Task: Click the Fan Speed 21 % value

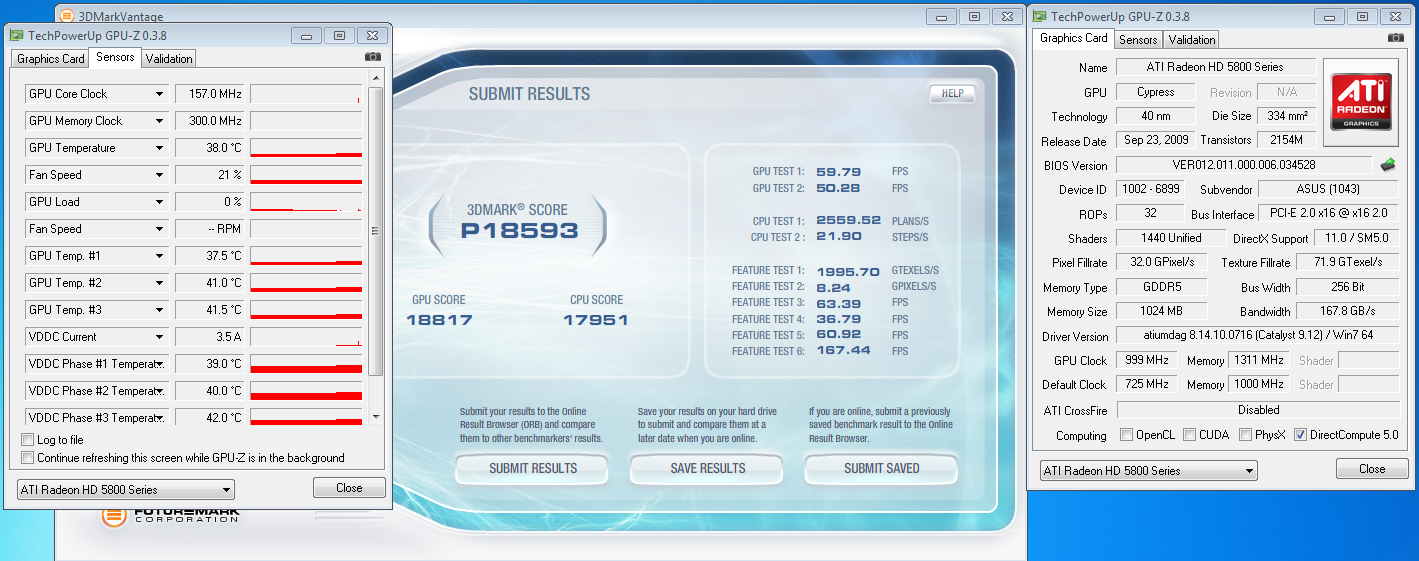Action: (x=209, y=175)
